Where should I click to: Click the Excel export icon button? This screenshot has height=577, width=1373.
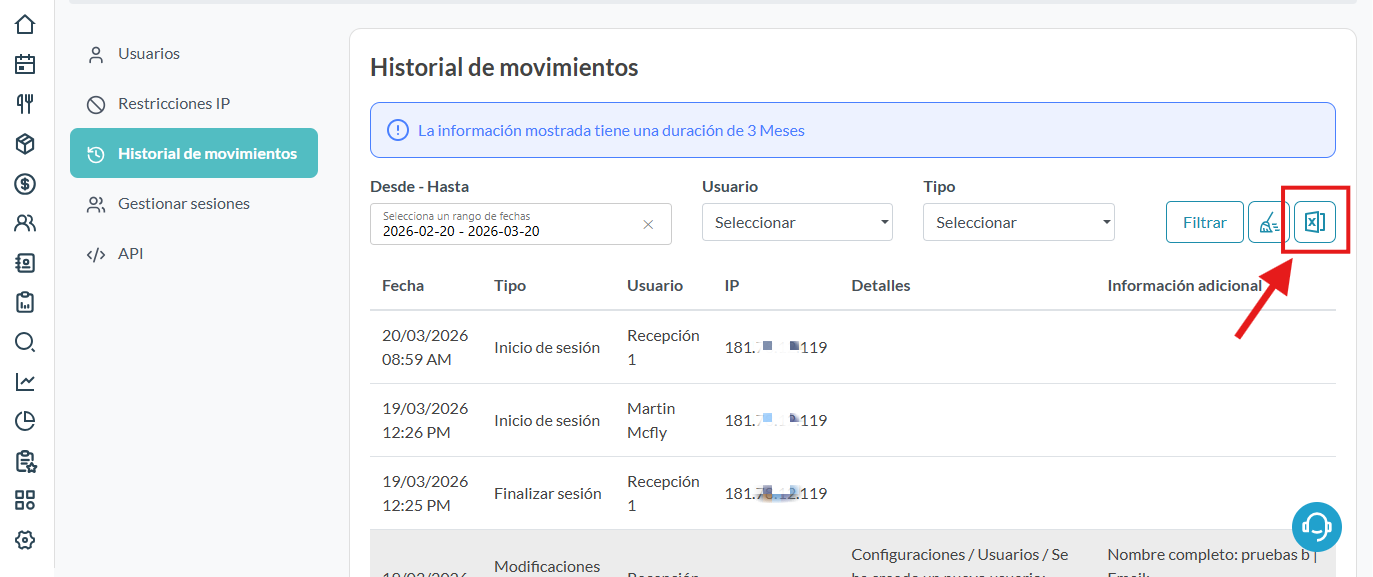1315,222
